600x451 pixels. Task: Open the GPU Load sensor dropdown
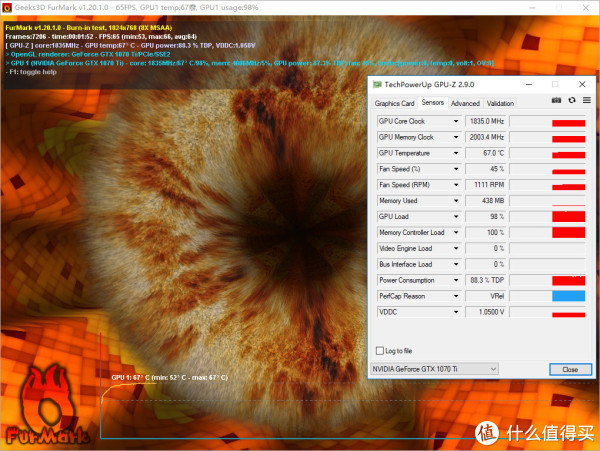click(456, 217)
